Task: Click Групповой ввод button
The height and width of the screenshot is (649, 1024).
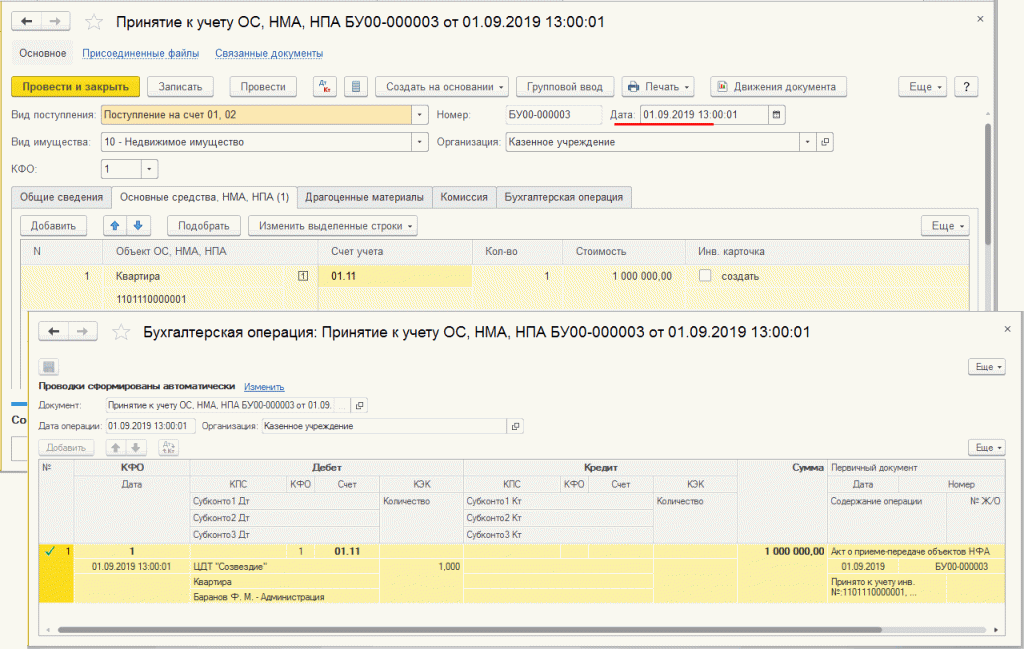Action: pyautogui.click(x=565, y=87)
